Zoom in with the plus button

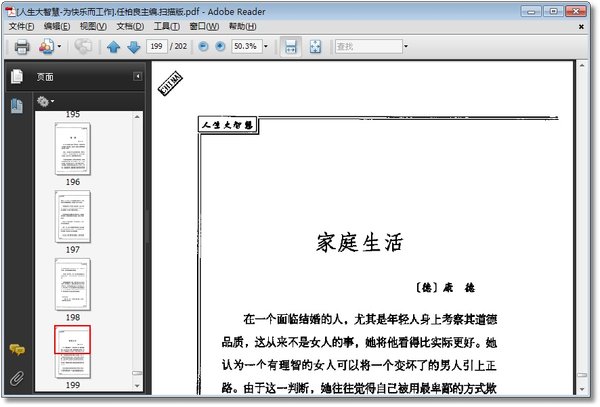point(220,47)
